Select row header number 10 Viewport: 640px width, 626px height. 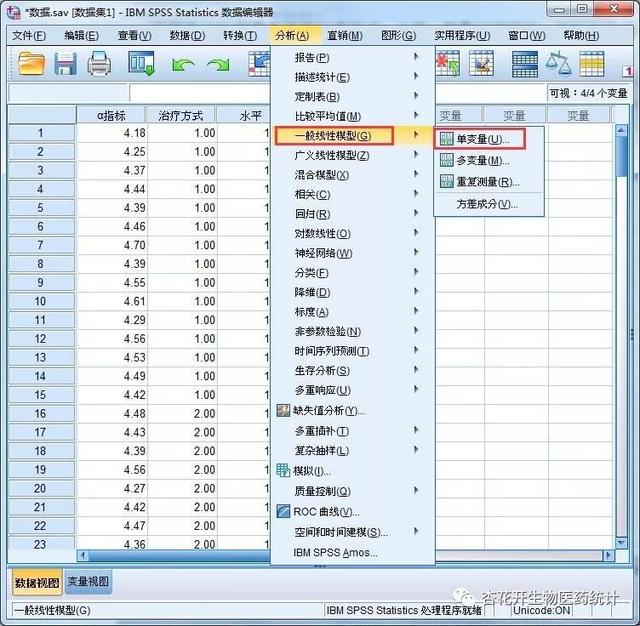[x=40, y=301]
